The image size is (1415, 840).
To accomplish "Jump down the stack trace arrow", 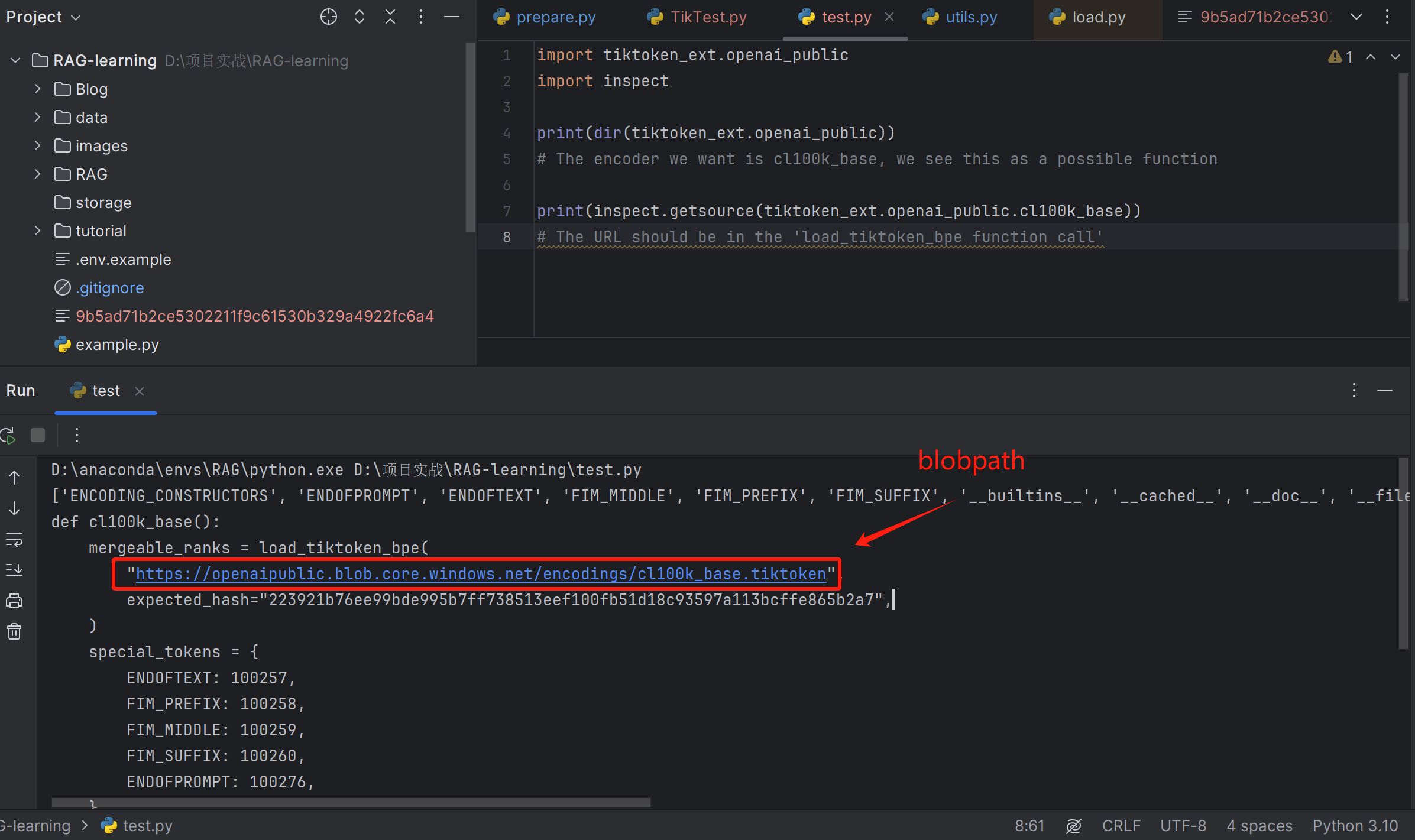I will pos(14,508).
